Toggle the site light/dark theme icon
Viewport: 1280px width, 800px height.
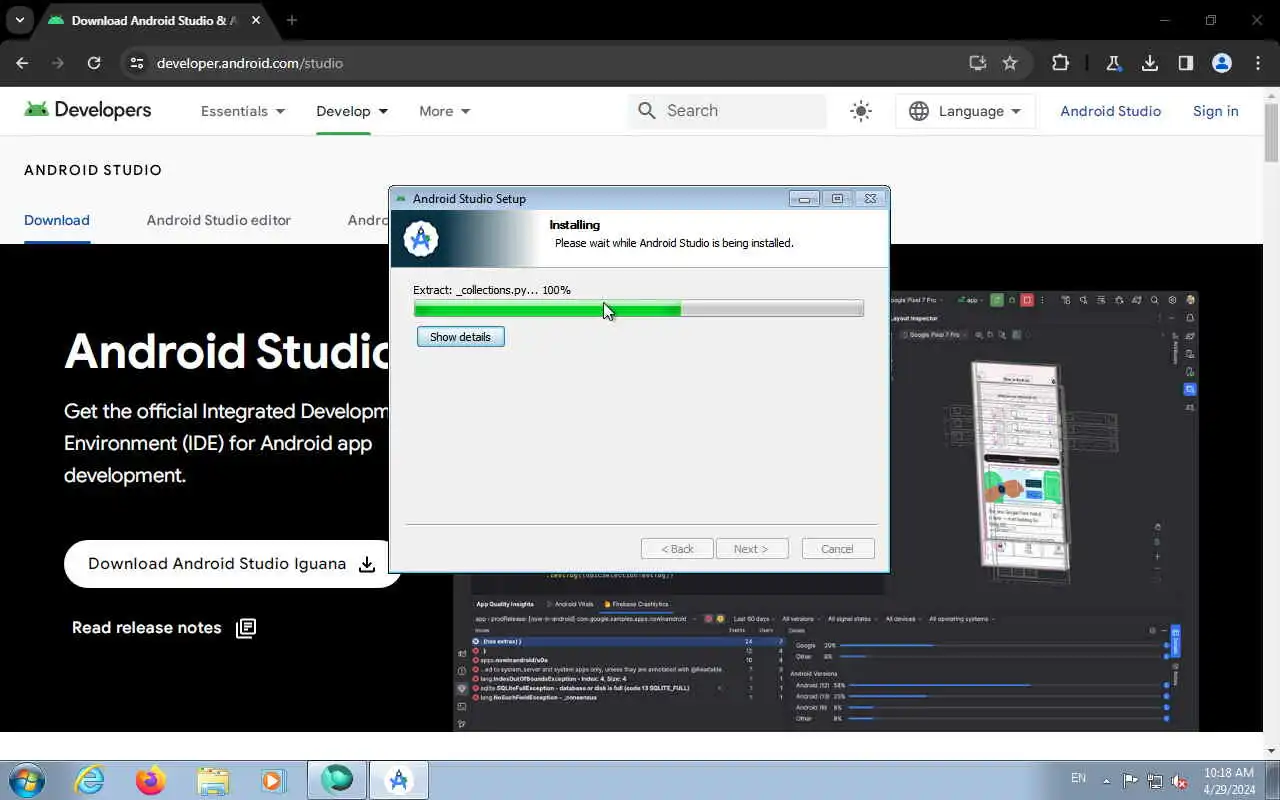861,111
